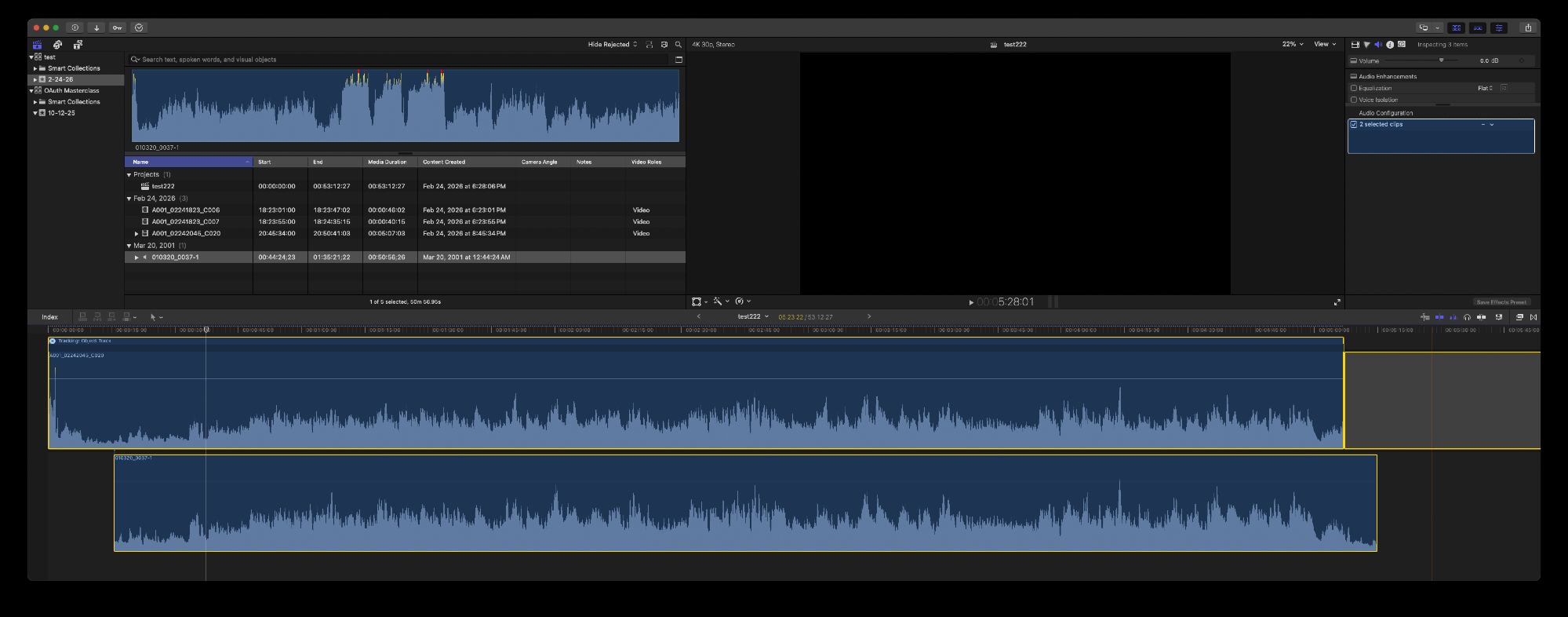
Task: Open the viewer View menu
Action: 1324,45
